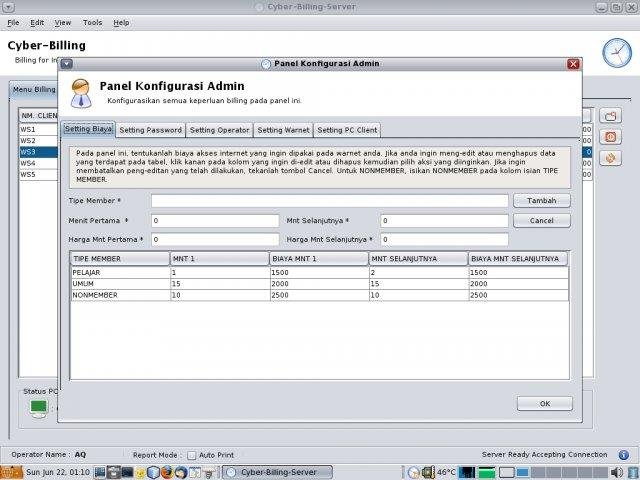Click the admin user icon in dialog

[80, 91]
